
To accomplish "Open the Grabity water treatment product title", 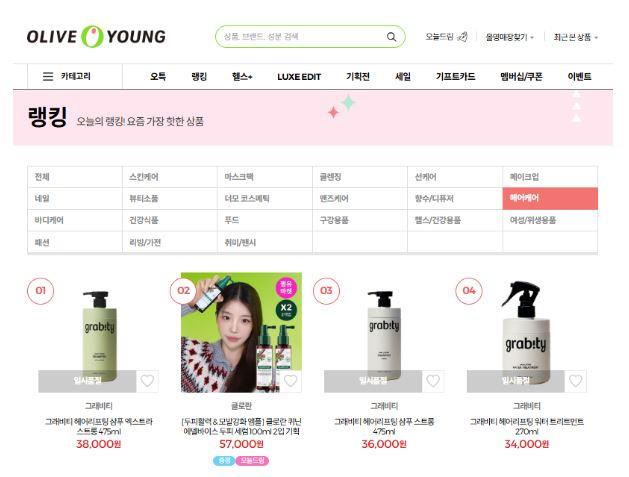I will click(x=527, y=426).
